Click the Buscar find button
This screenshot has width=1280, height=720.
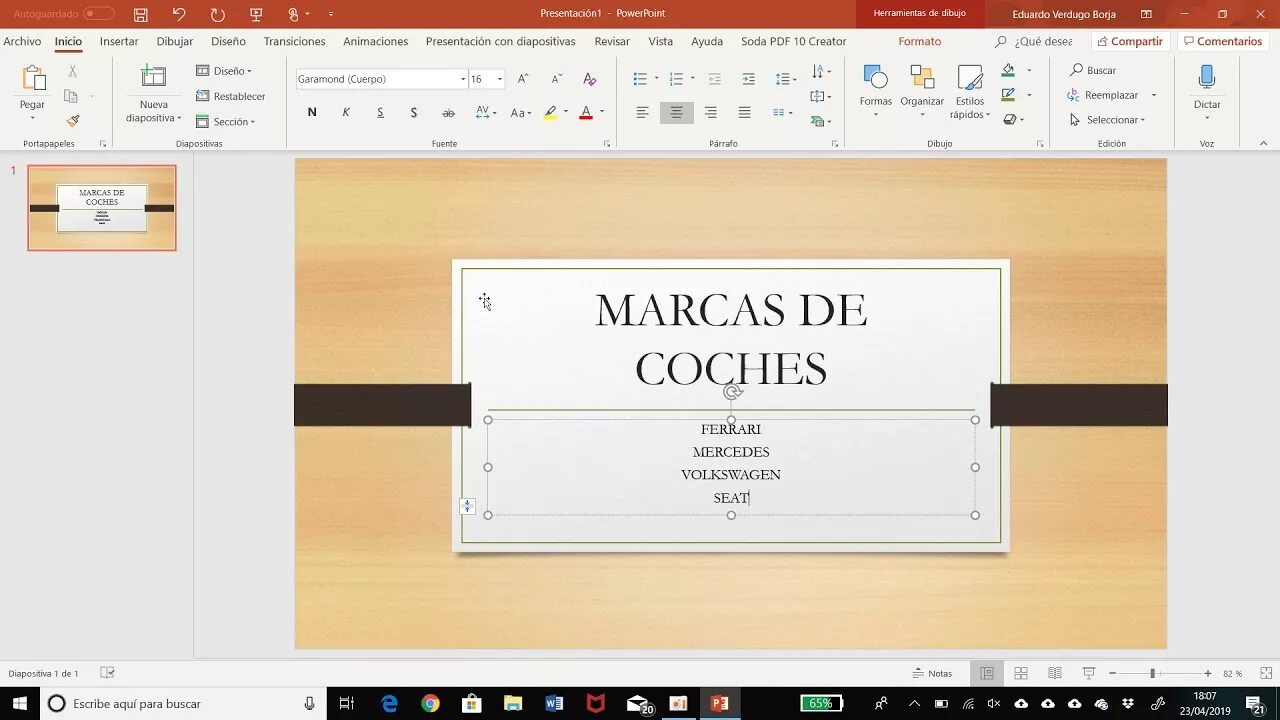[1093, 70]
